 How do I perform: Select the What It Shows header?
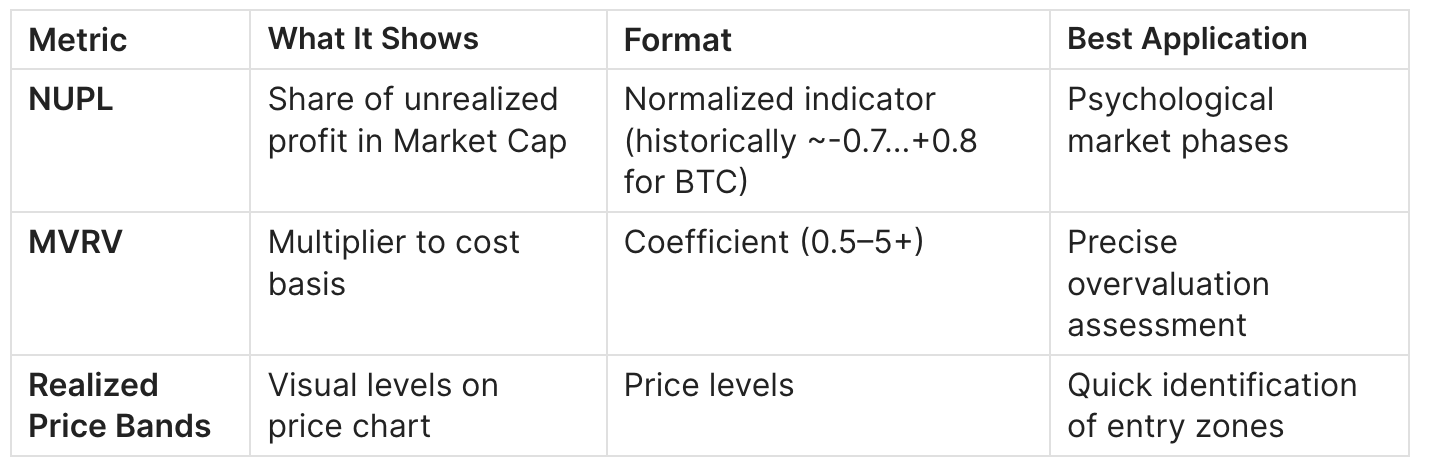(373, 38)
